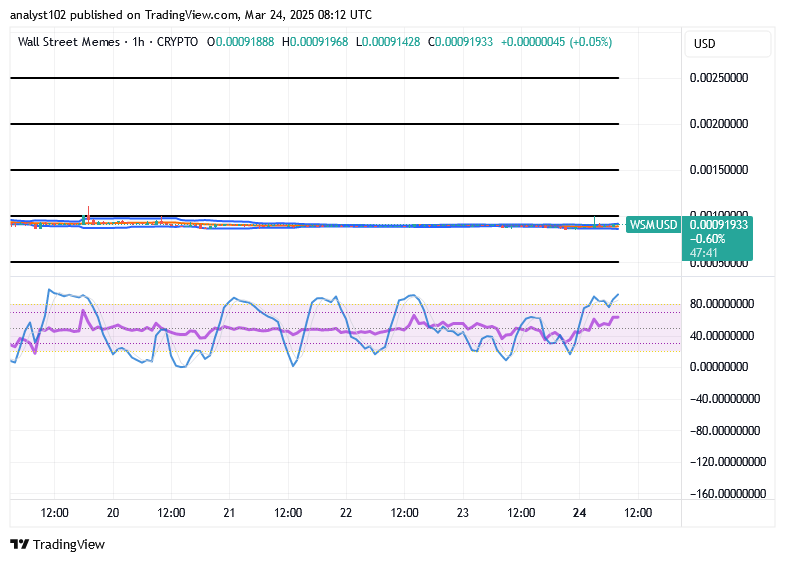Click the 80.00000000 oscillator scale label
Image resolution: width=785 pixels, height=562 pixels.
click(x=722, y=304)
